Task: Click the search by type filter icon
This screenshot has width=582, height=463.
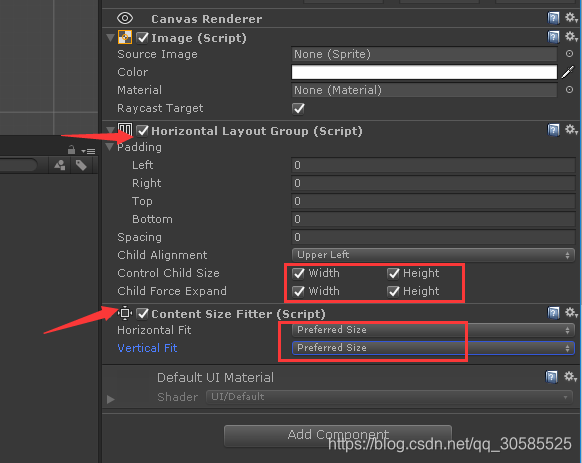Action: [x=60, y=165]
